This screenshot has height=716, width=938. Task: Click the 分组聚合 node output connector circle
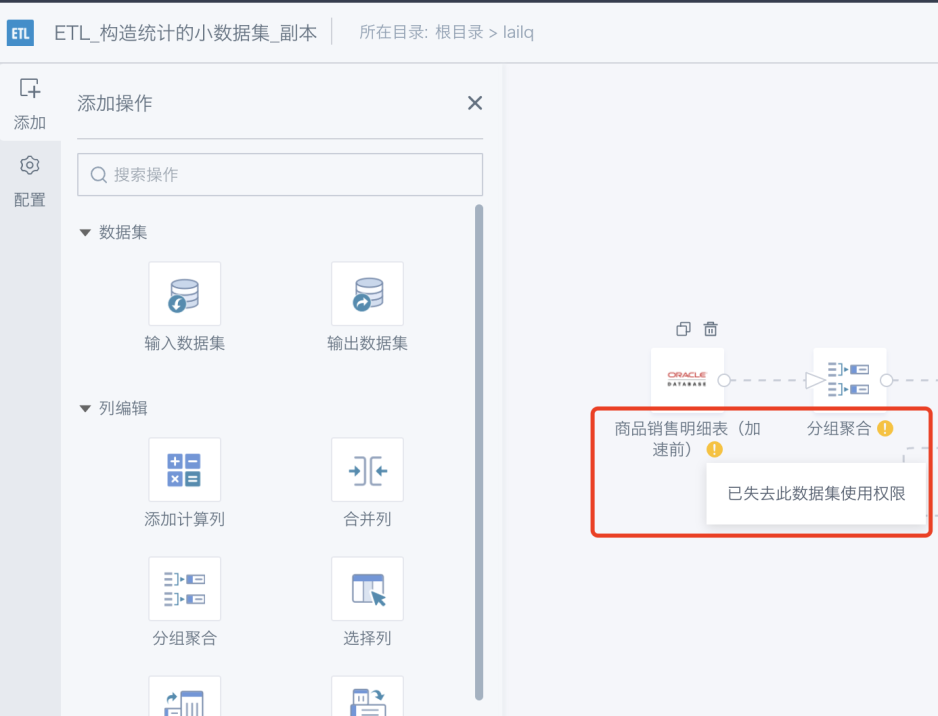[x=887, y=380]
